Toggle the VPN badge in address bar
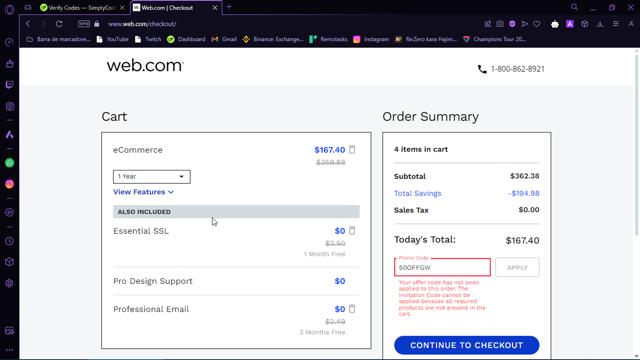 (84, 24)
